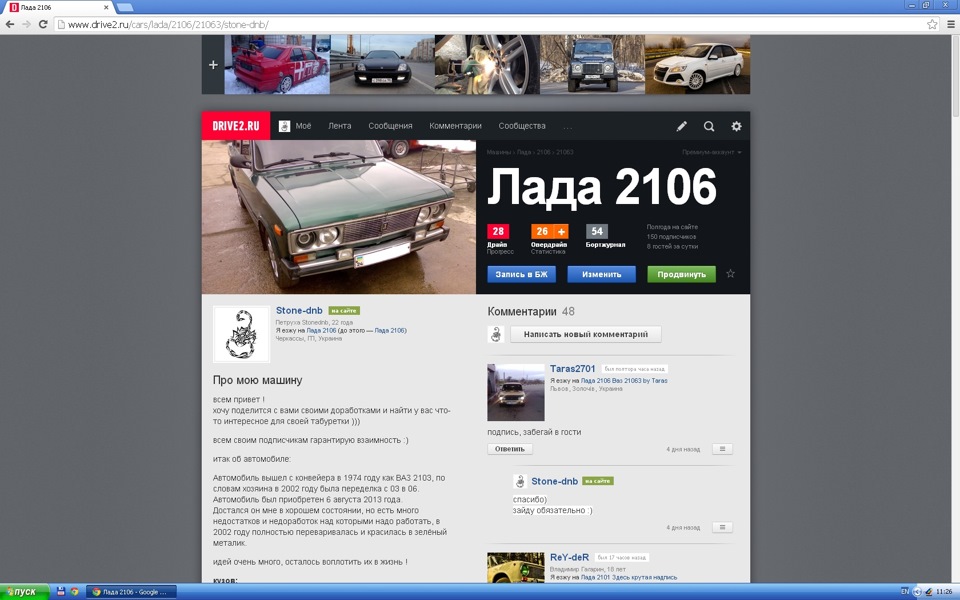This screenshot has height=600, width=960.
Task: Open the Моё menu item
Action: pos(295,126)
